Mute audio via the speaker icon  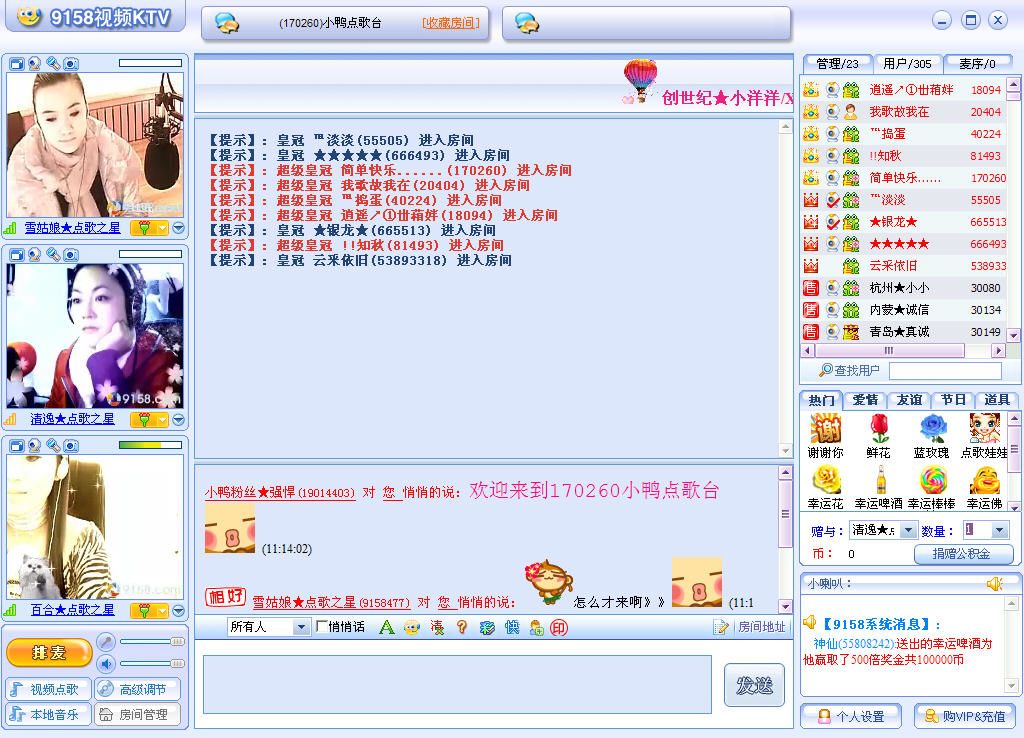pos(106,662)
